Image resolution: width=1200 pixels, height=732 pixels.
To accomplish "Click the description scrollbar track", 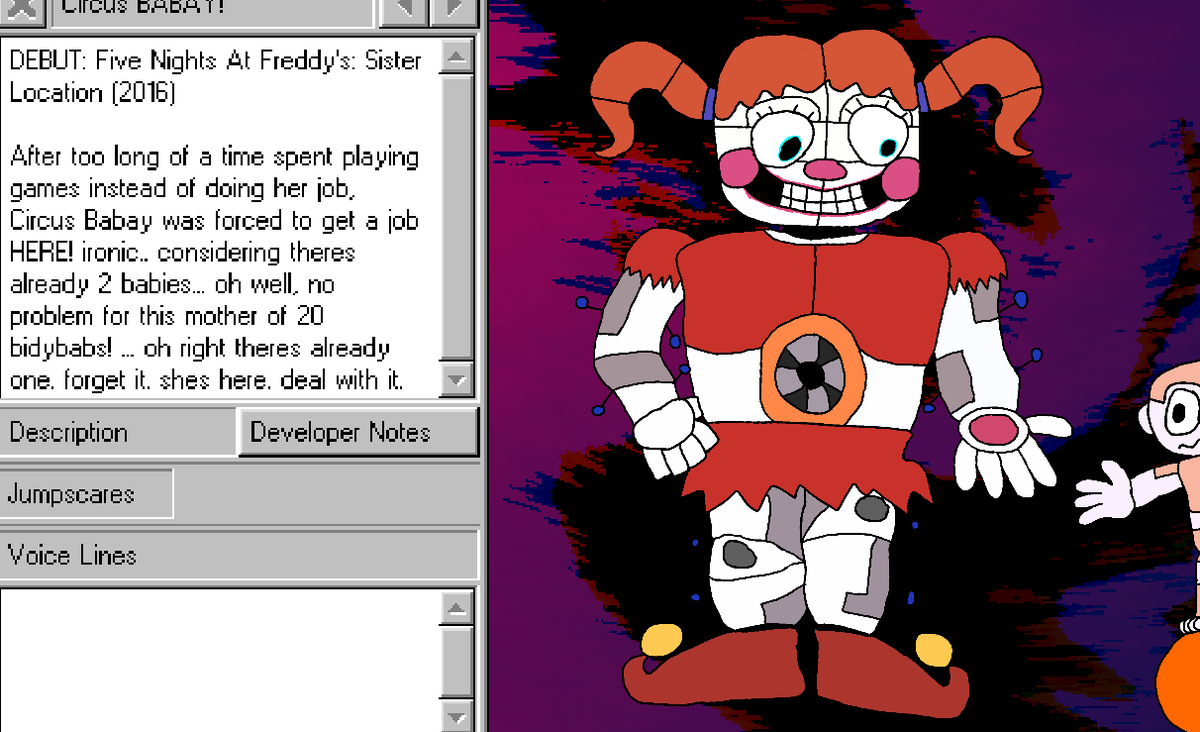I will coord(456,217).
